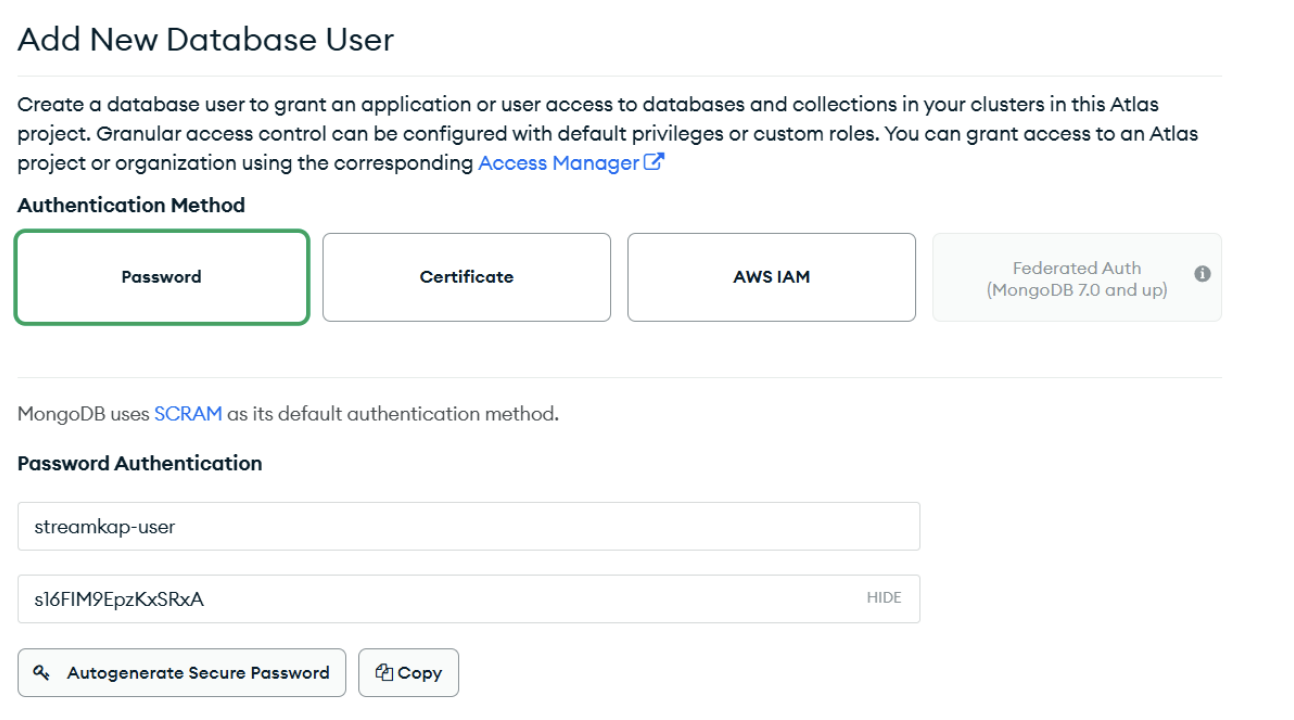Select the Certificate authentication method
This screenshot has width=1294, height=720.
[466, 277]
